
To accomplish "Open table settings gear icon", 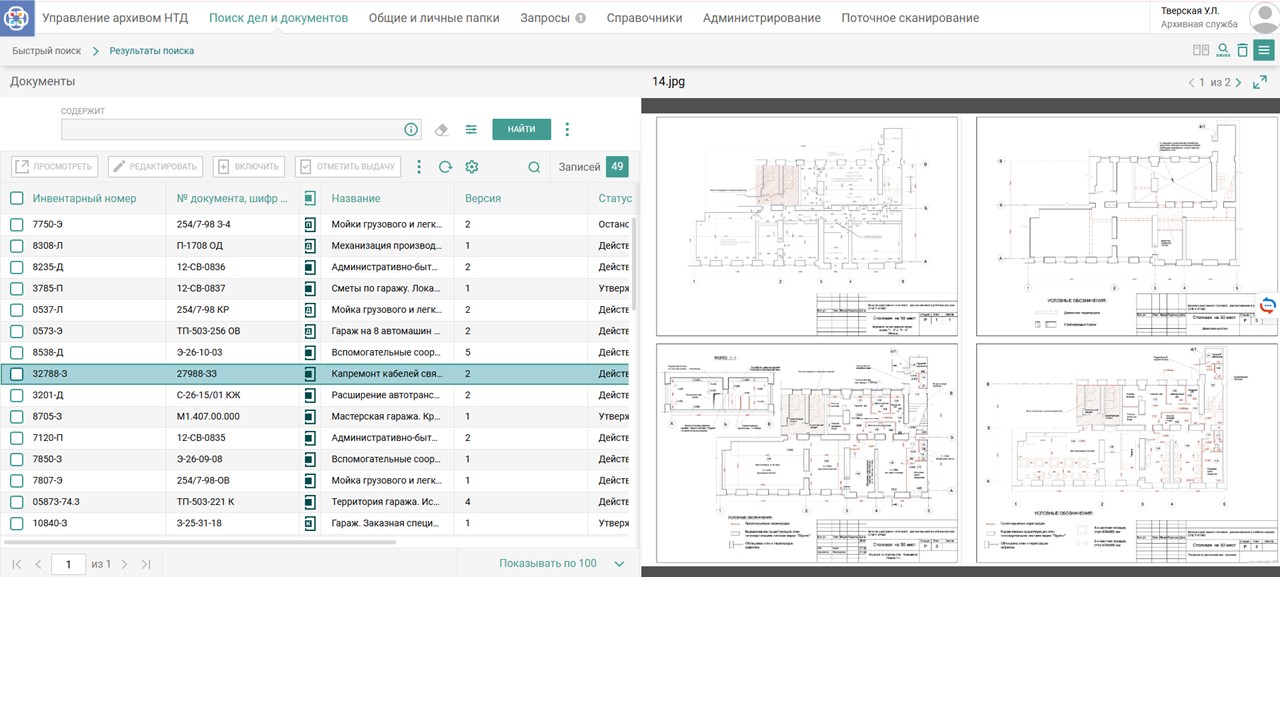I will click(472, 167).
